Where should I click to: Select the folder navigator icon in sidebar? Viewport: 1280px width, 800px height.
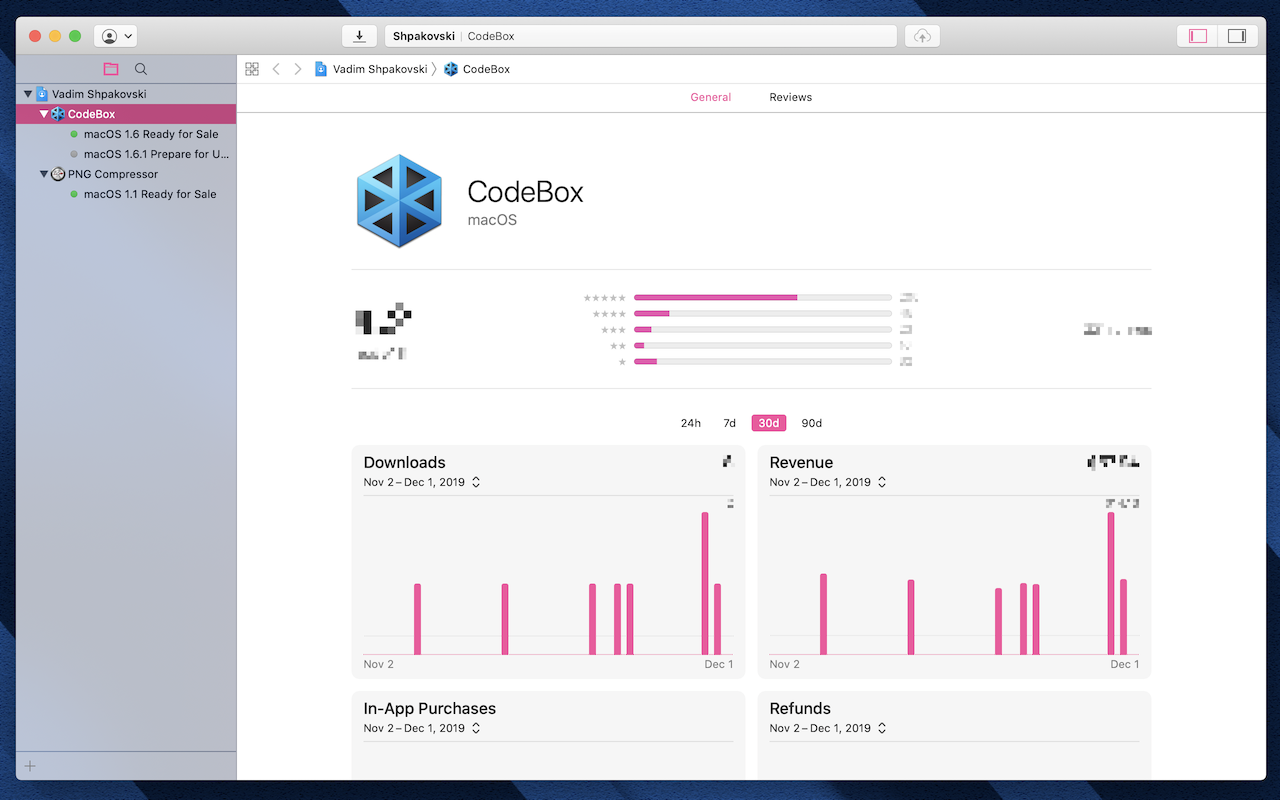click(x=111, y=69)
